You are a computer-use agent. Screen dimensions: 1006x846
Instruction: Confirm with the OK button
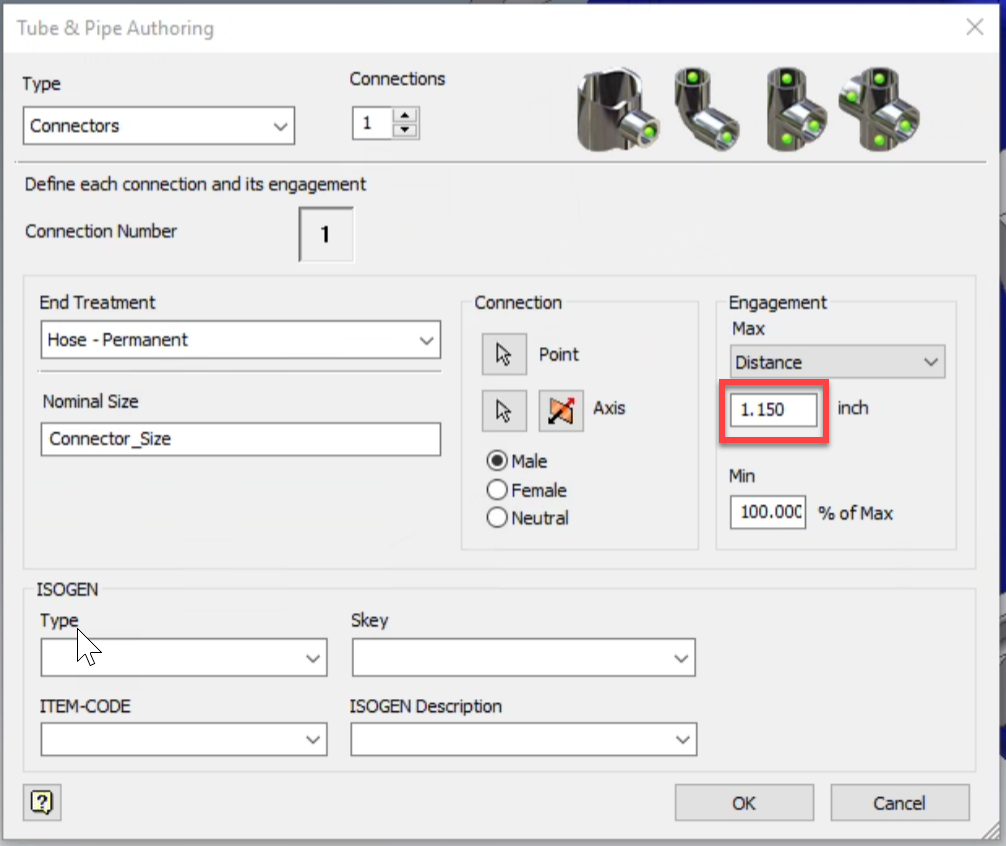(x=744, y=802)
